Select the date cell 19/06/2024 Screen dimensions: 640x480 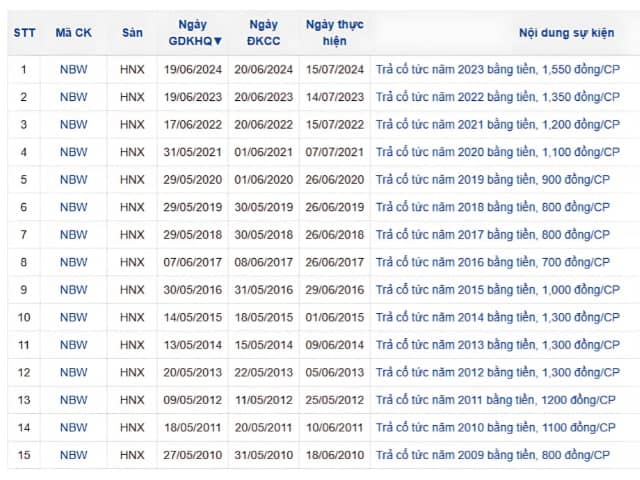tap(193, 69)
